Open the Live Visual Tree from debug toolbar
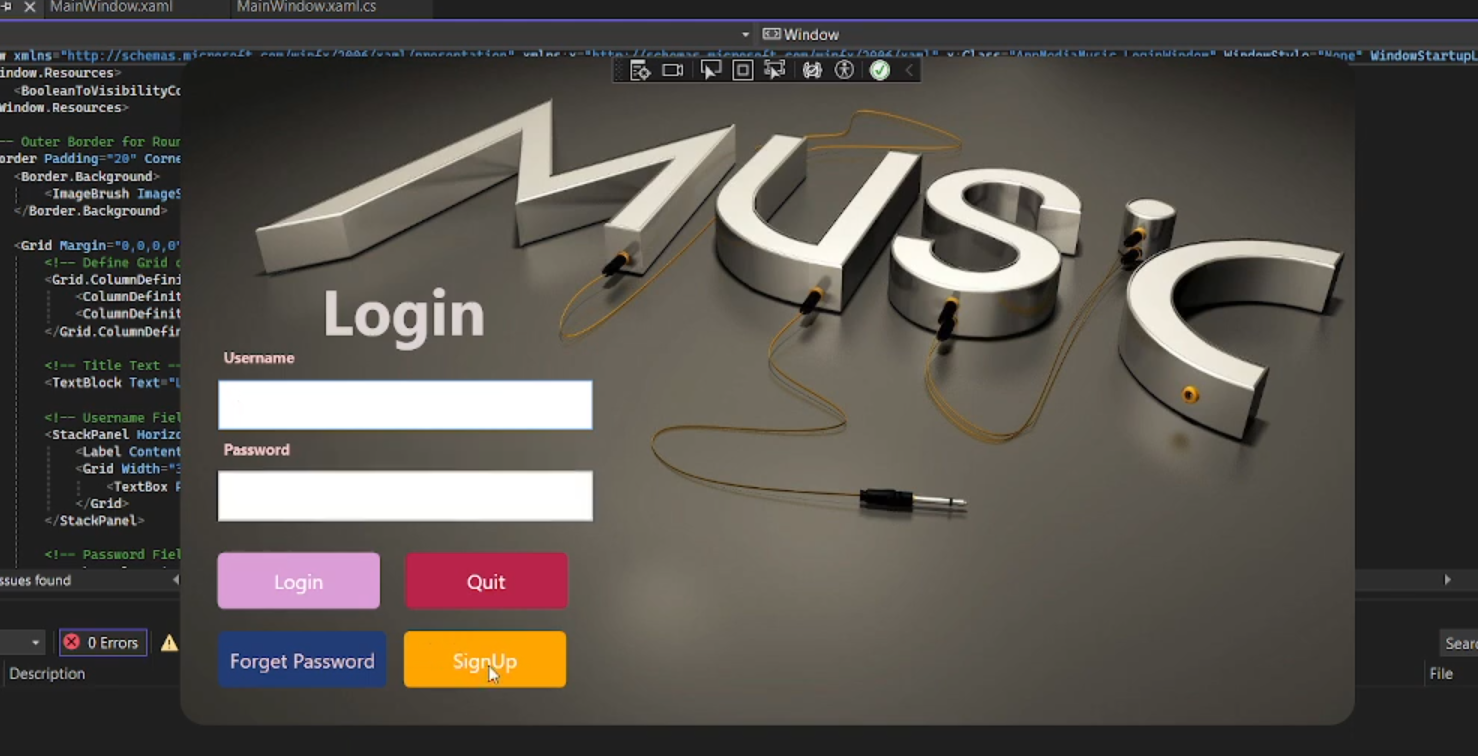This screenshot has width=1478, height=756. pos(641,71)
